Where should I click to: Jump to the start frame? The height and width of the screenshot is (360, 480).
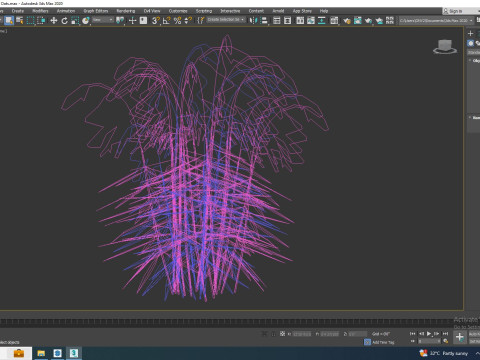coord(412,334)
